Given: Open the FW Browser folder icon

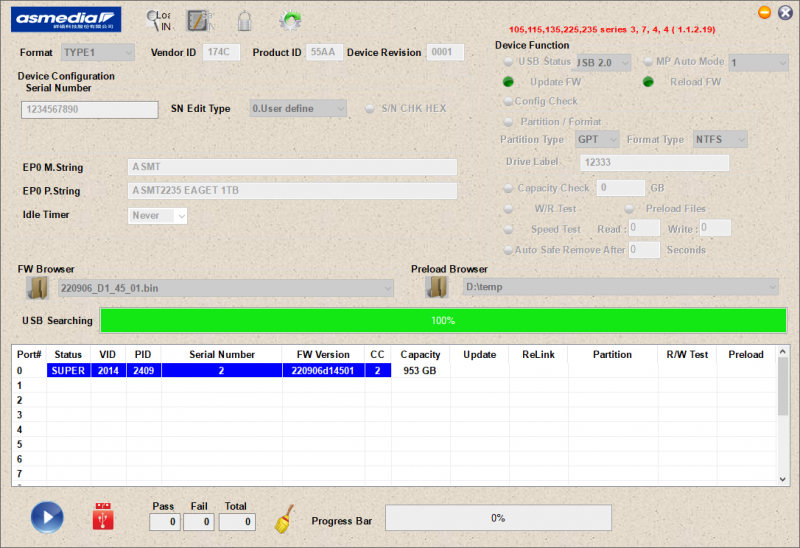Looking at the screenshot, I should pos(38,288).
